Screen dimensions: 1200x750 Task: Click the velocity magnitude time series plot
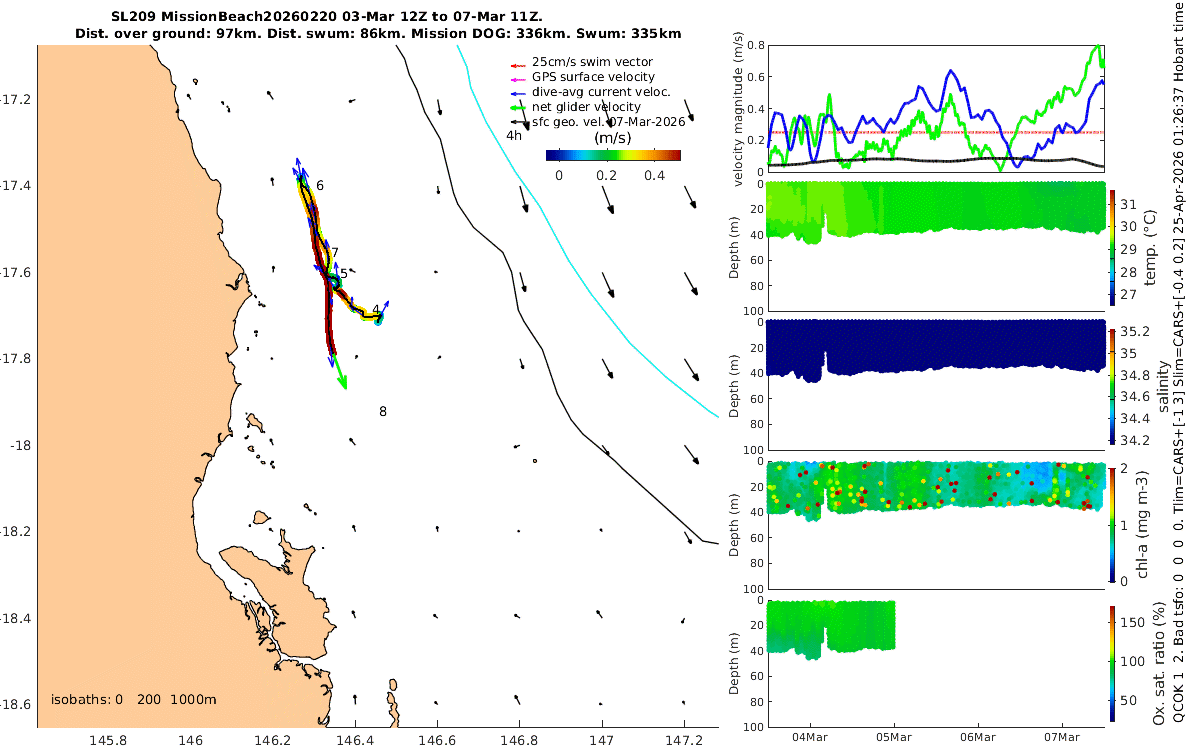(936, 108)
